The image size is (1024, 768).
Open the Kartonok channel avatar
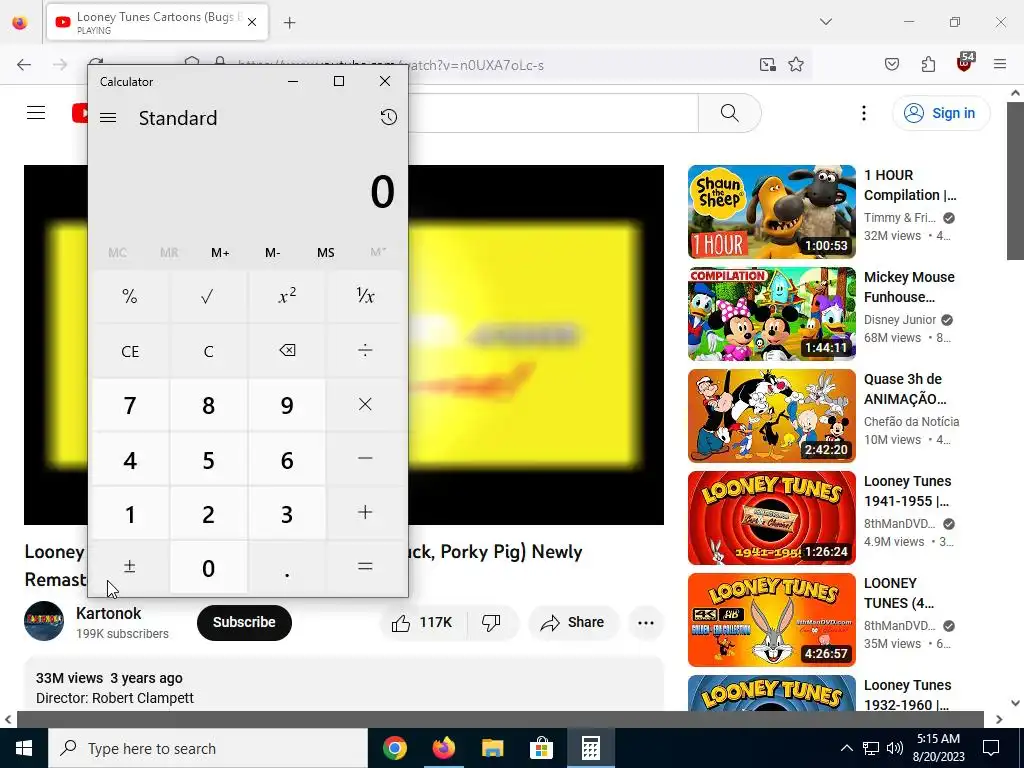44,620
